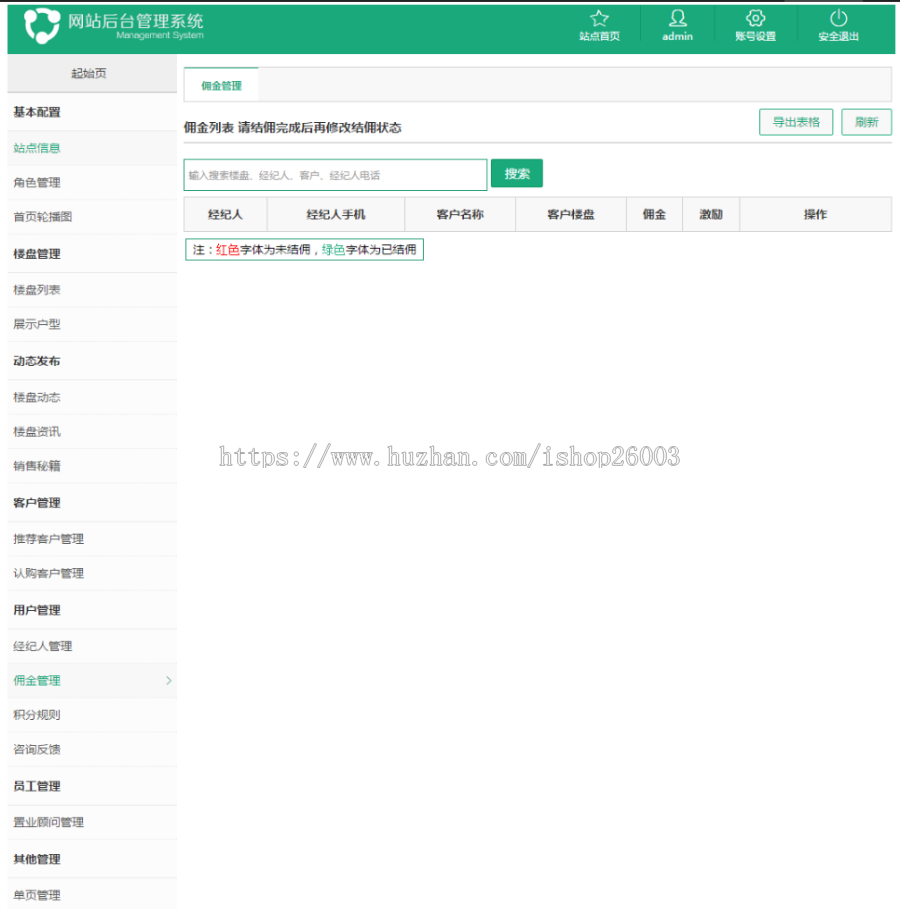The width and height of the screenshot is (900, 909).
Task: Click the 导出表格 button
Action: (795, 121)
